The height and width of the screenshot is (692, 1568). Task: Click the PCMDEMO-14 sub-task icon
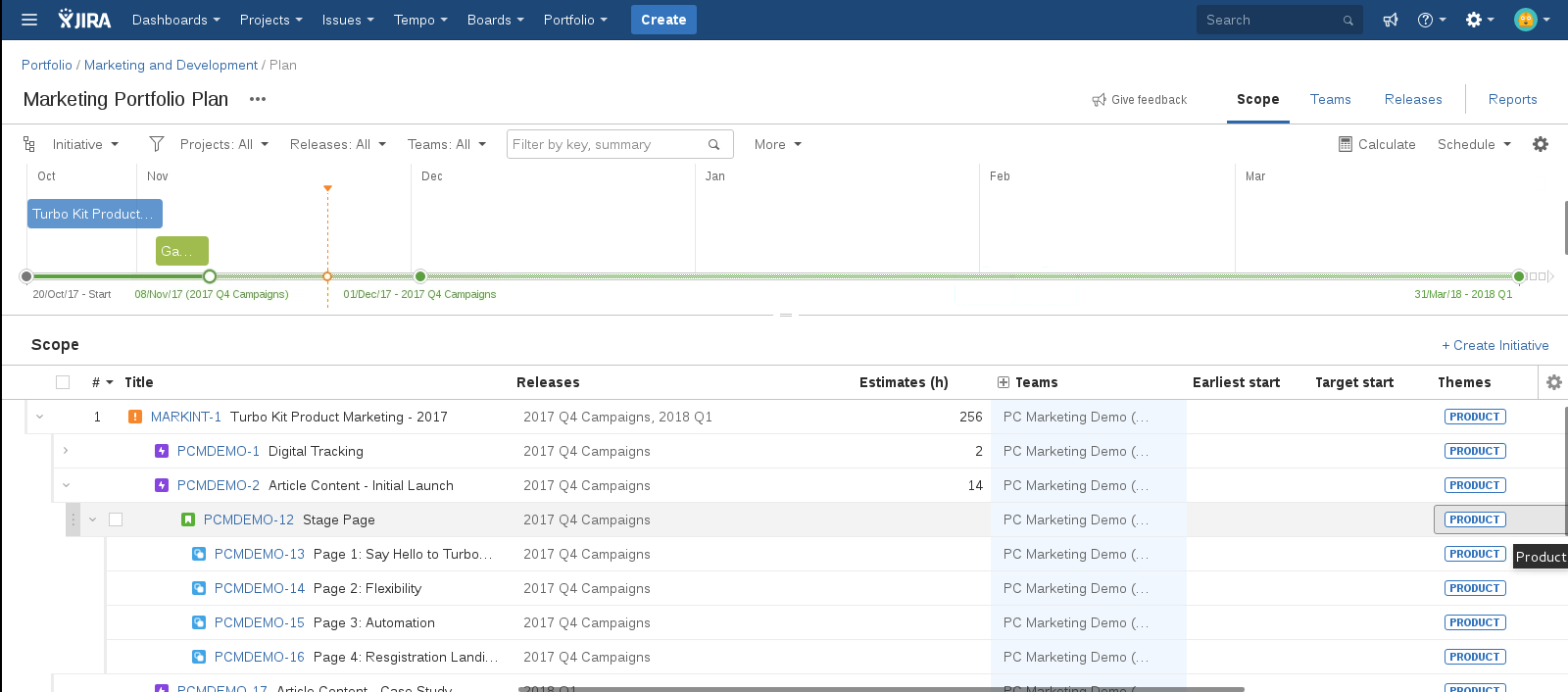[199, 588]
